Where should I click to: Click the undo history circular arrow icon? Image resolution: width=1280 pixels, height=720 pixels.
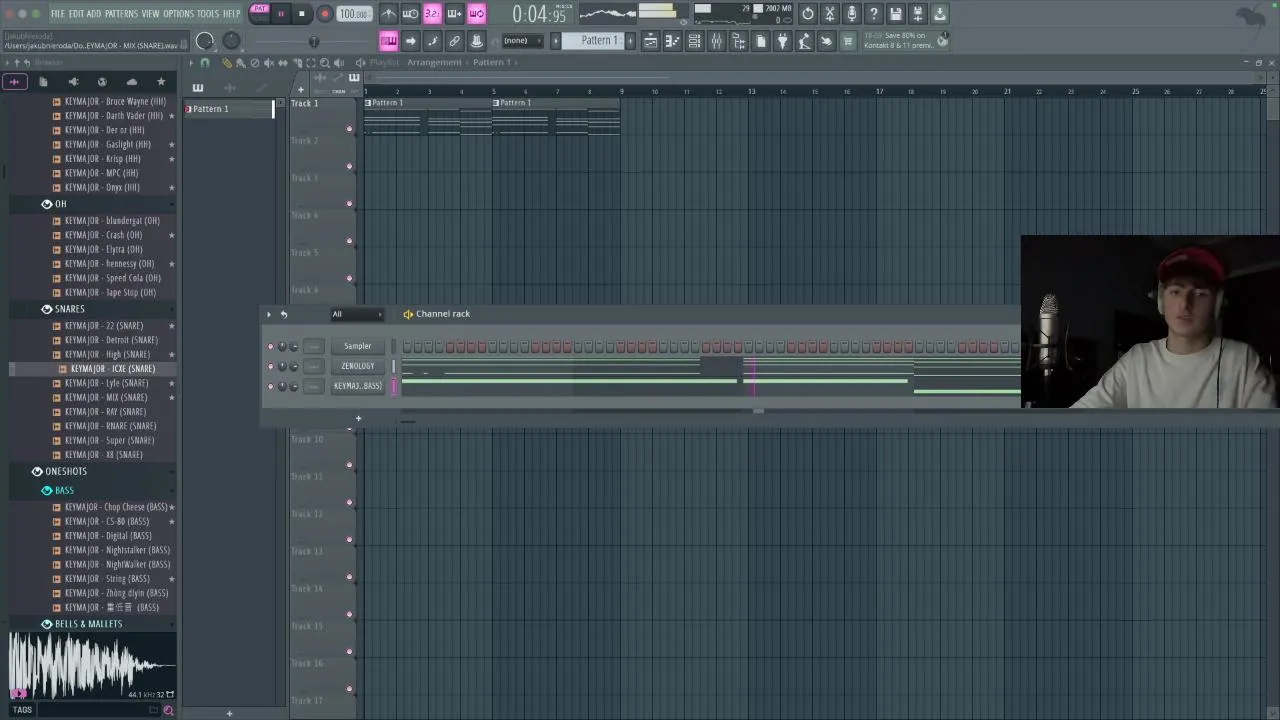coord(808,14)
